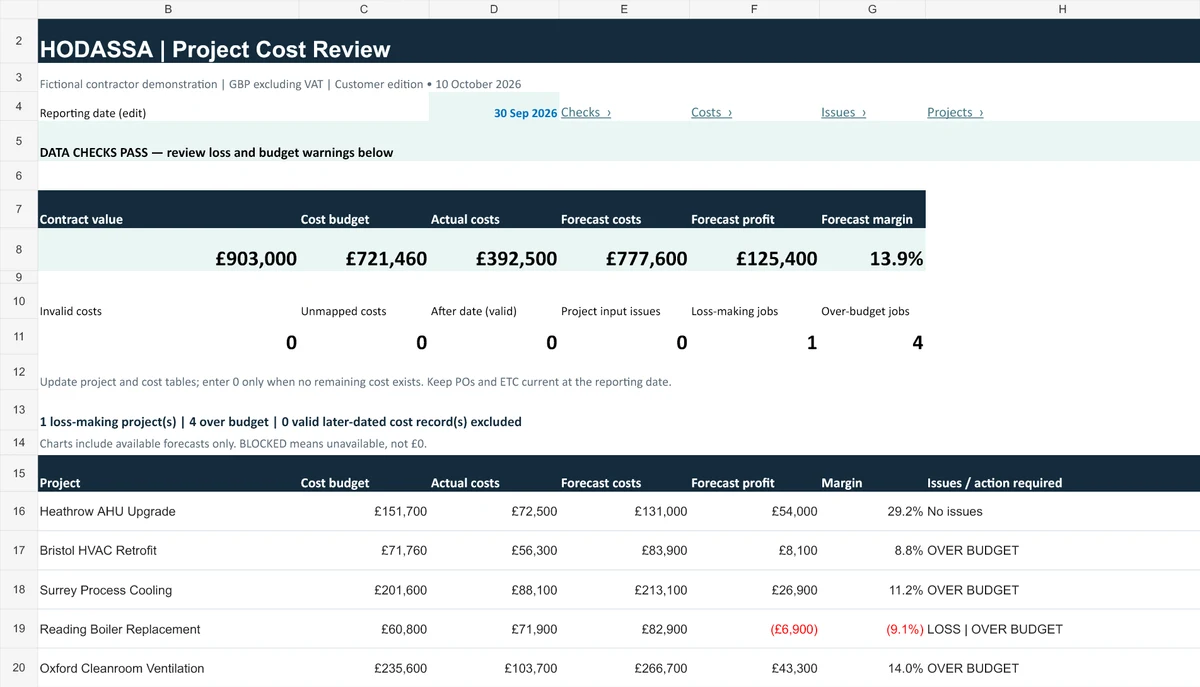Click the contract value £903,000

click(x=256, y=258)
